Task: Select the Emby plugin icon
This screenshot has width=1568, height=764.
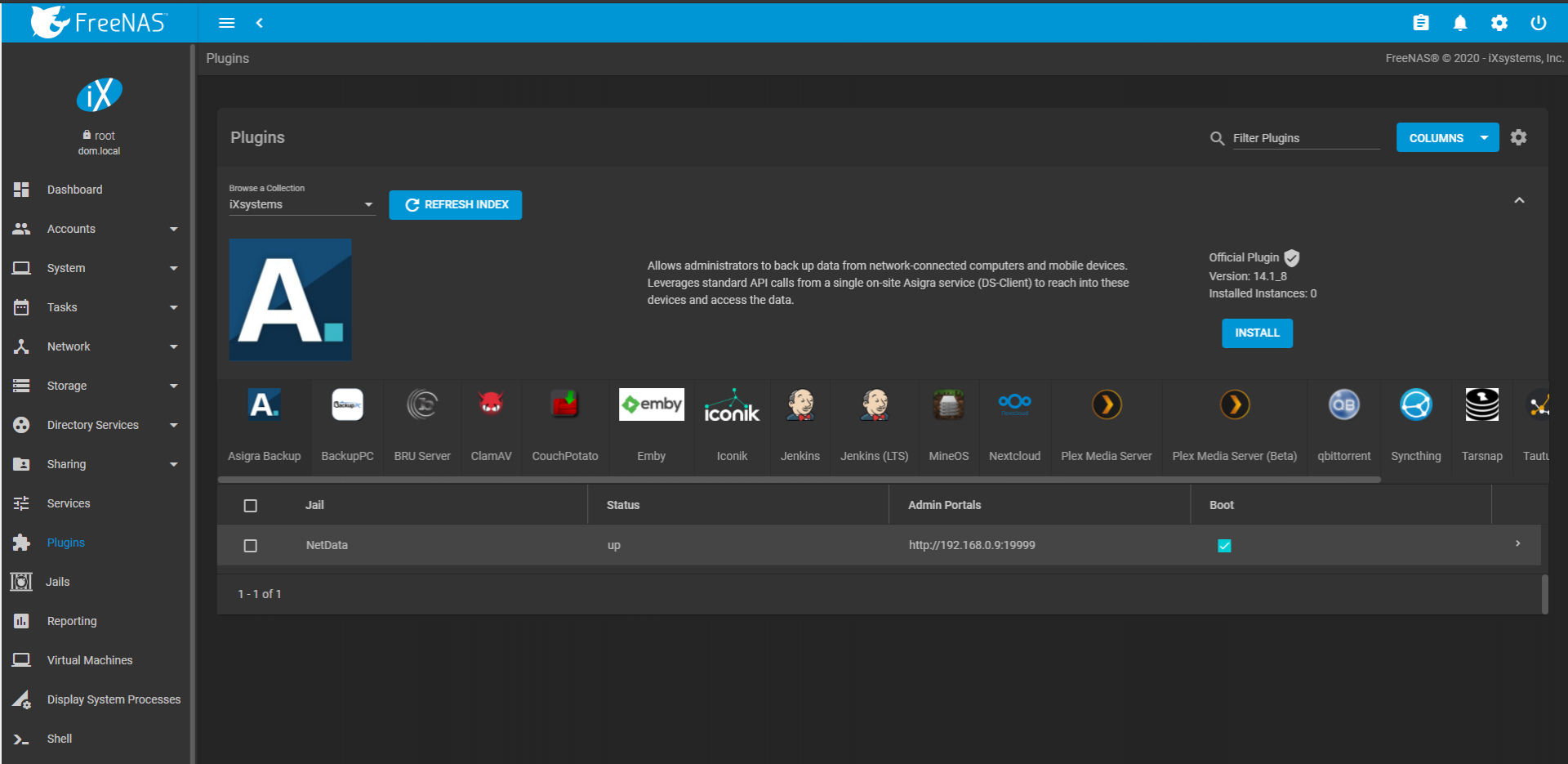Action: coord(651,404)
